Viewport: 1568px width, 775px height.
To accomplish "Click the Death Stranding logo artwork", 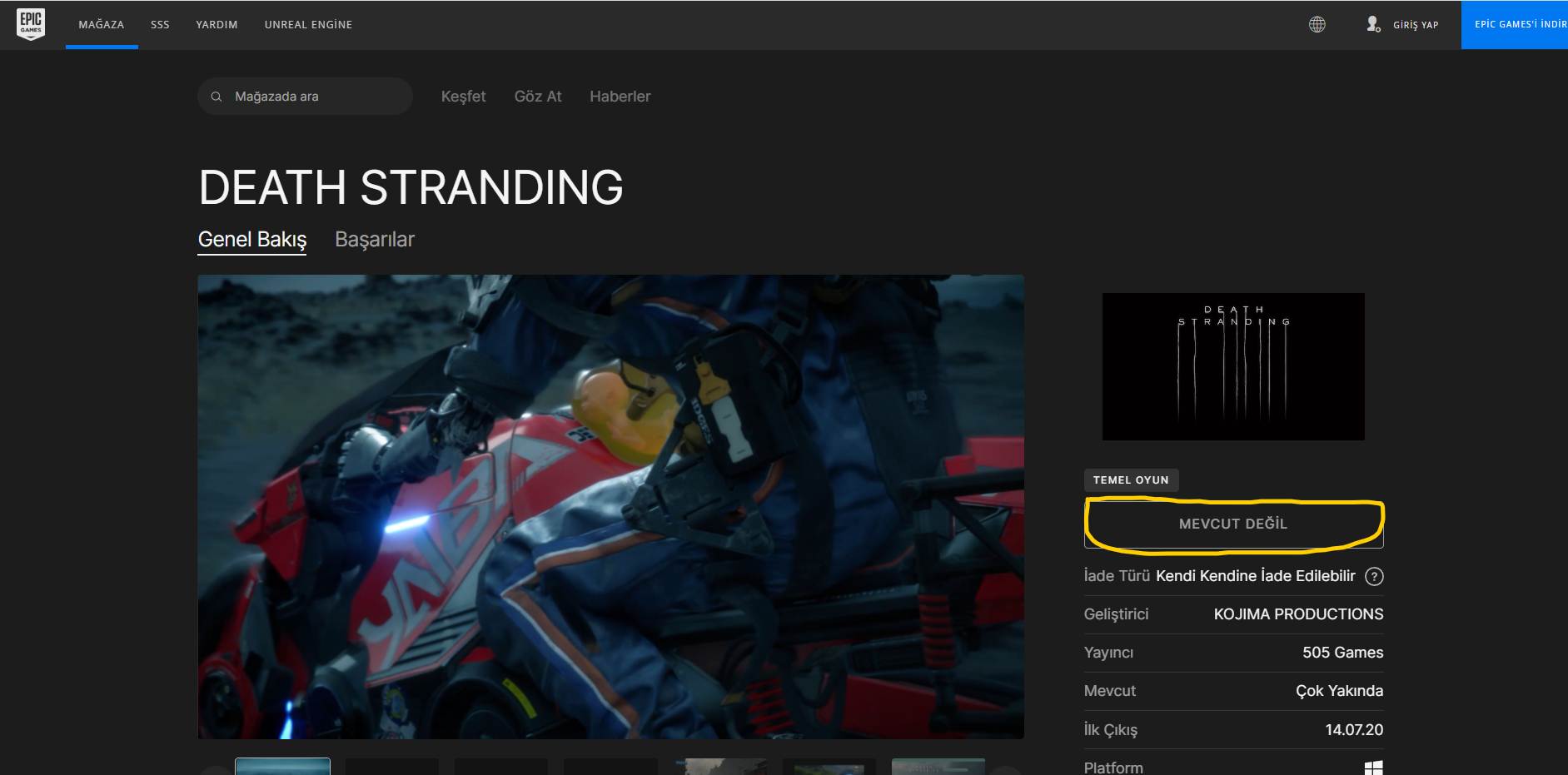I will pyautogui.click(x=1233, y=366).
